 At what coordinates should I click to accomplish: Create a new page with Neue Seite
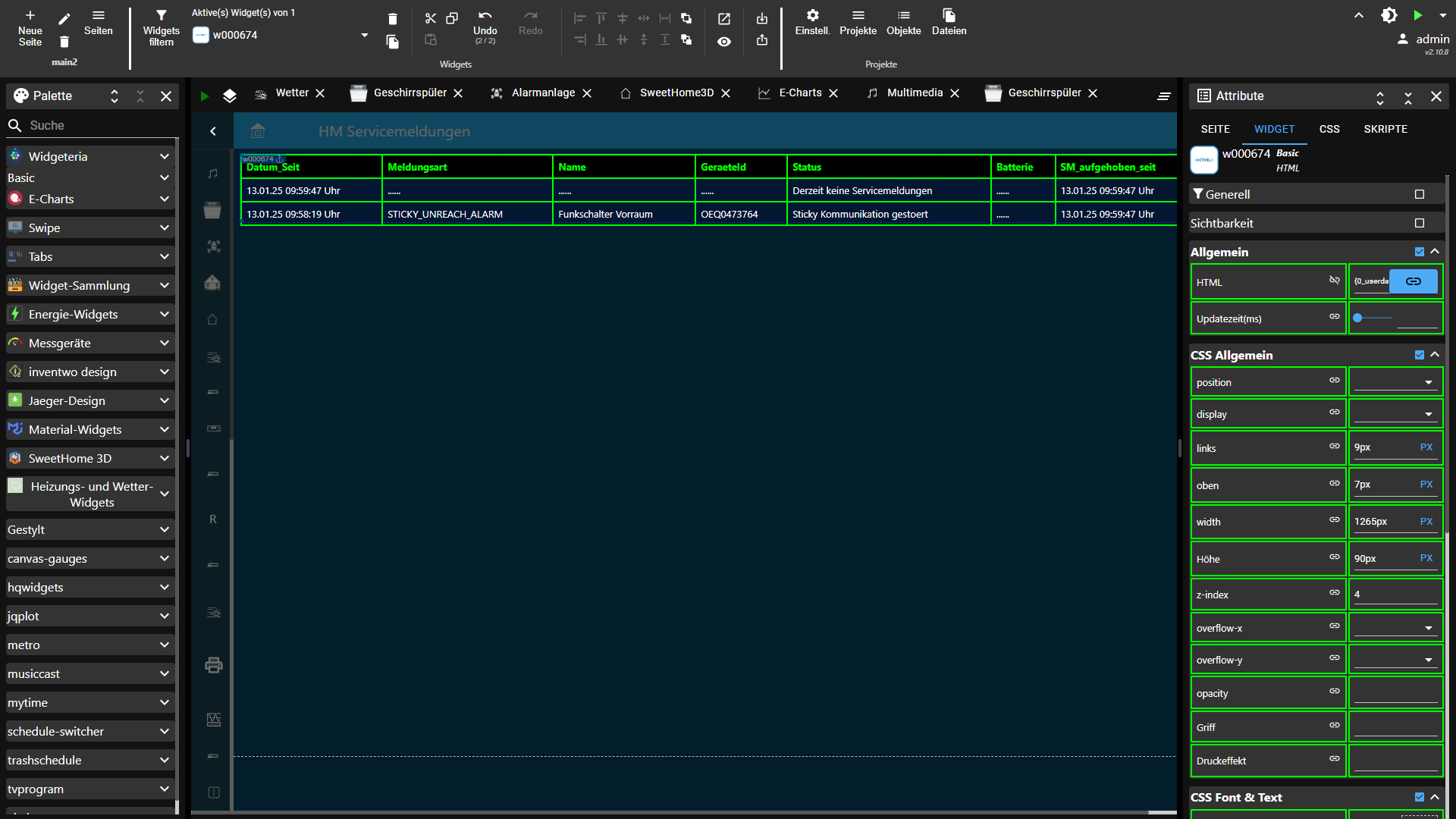click(x=30, y=28)
